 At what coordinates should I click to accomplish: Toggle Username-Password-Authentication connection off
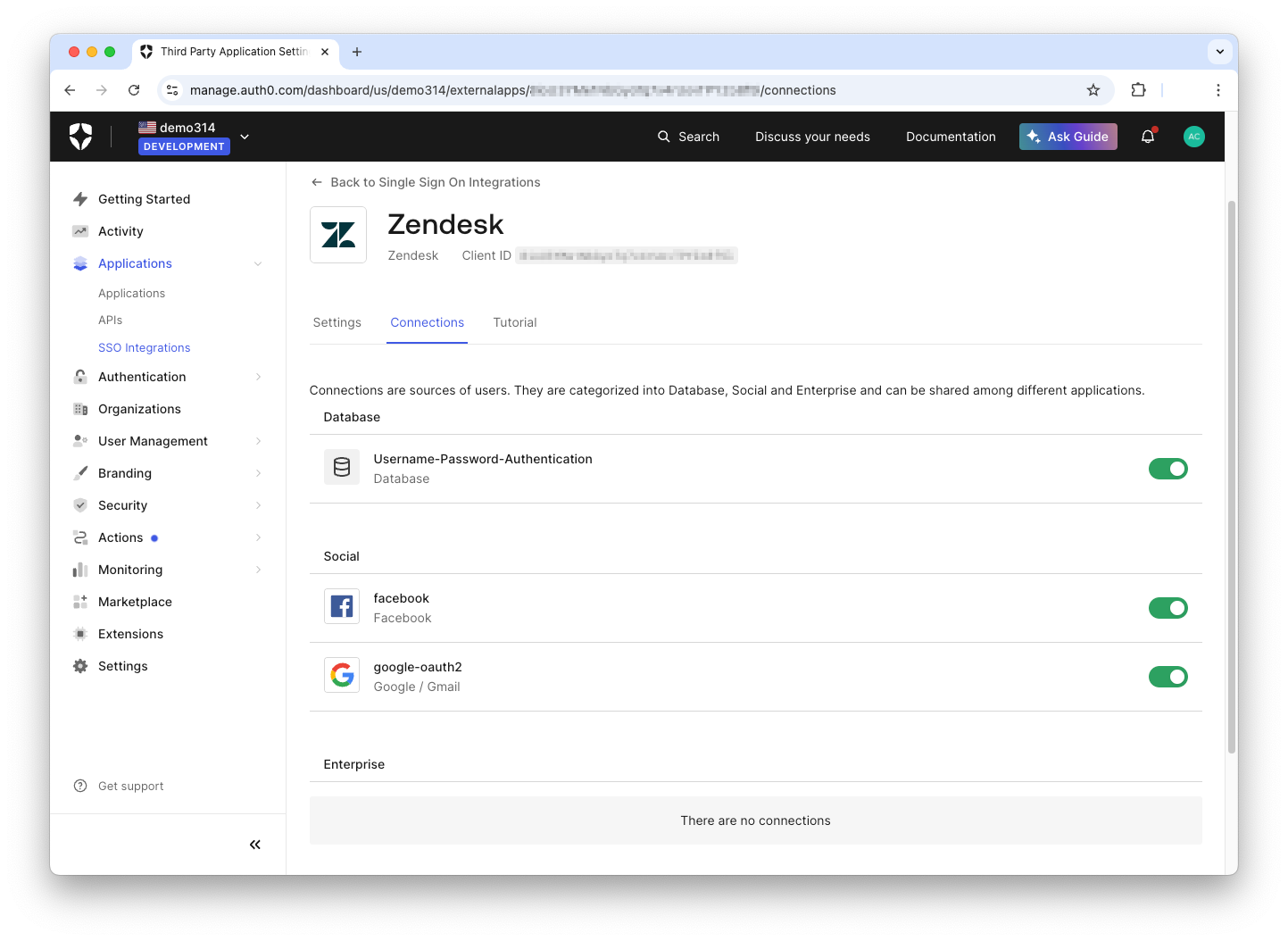click(1168, 469)
